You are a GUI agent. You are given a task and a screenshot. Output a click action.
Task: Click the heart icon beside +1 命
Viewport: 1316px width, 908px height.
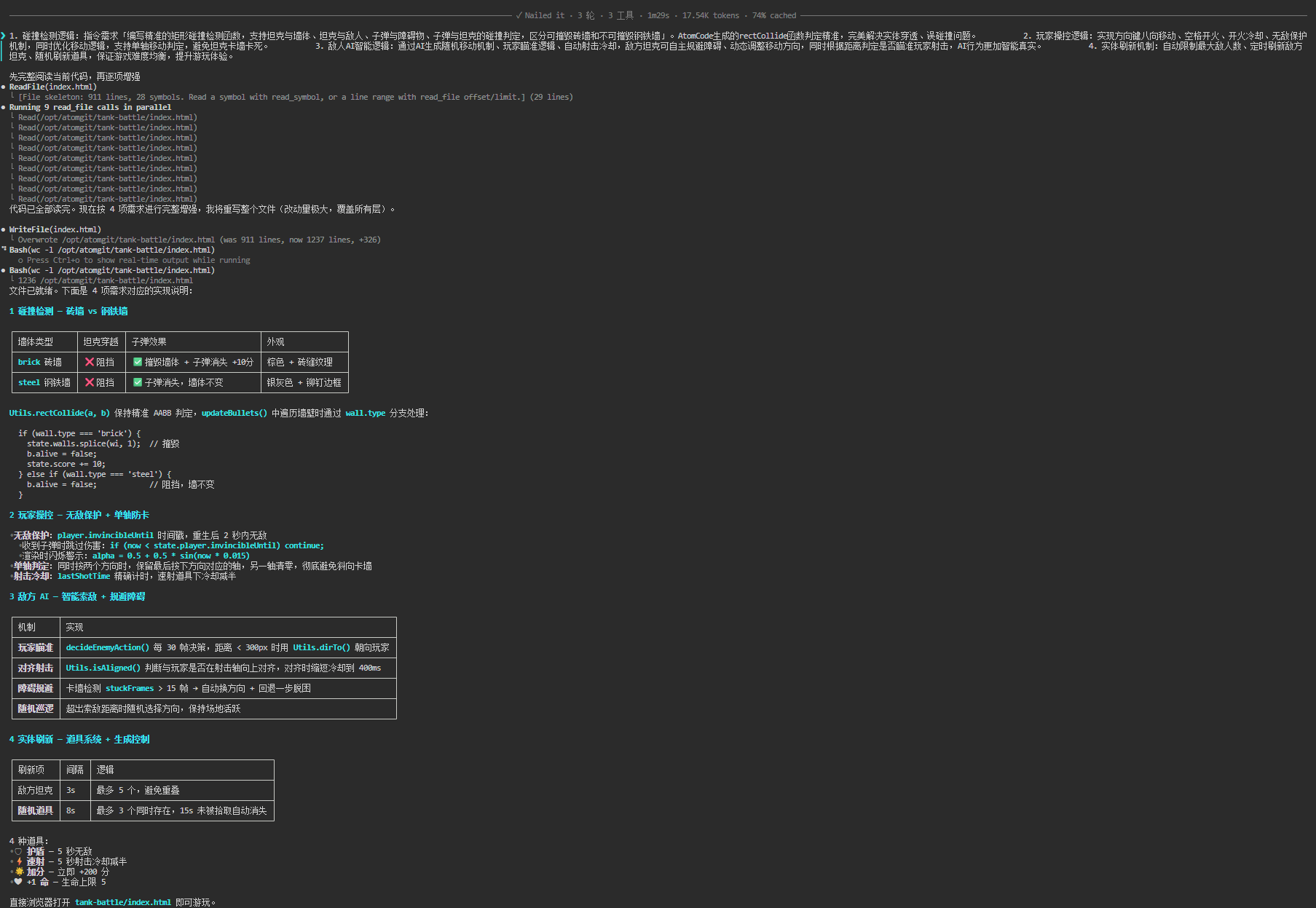pos(19,882)
